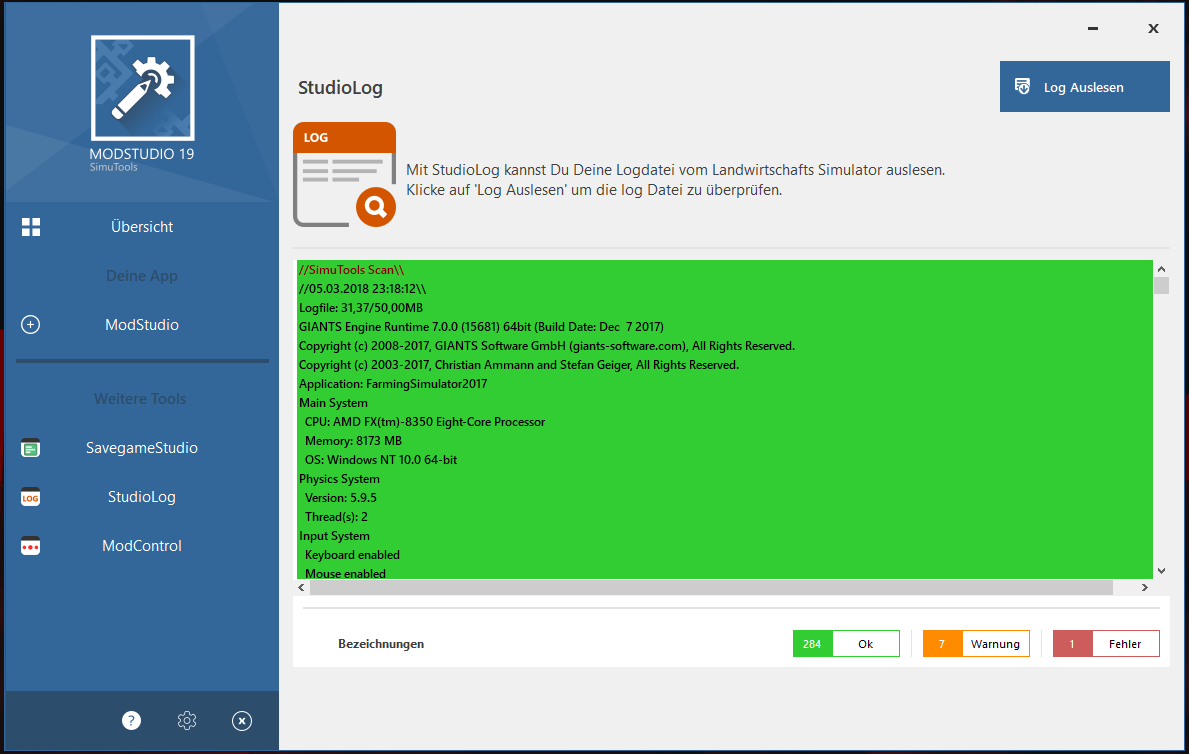Click the large LOG magnifier illustration
This screenshot has height=754, width=1189.
click(344, 175)
